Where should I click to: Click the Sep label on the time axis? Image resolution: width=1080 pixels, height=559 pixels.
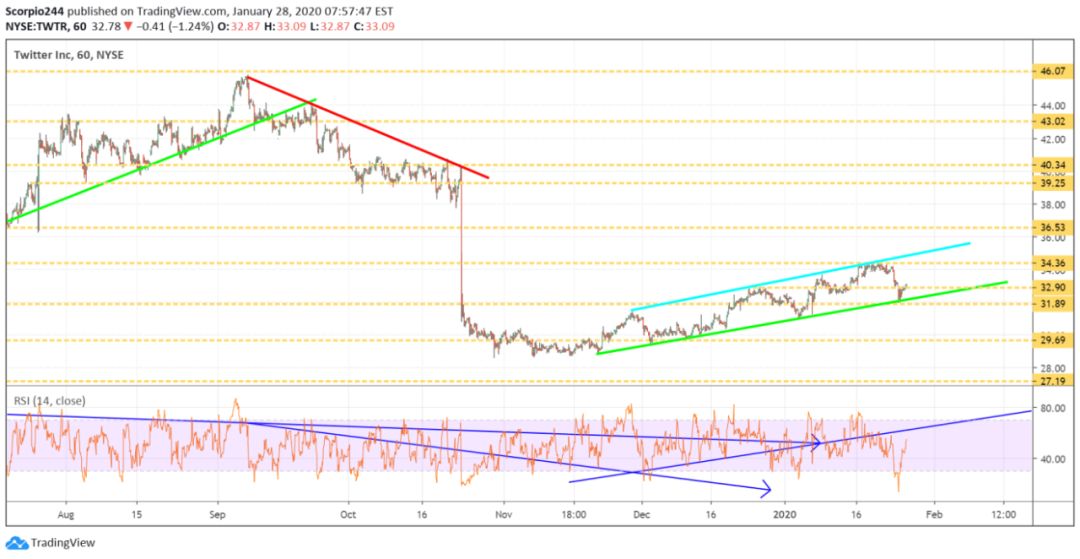(x=218, y=514)
